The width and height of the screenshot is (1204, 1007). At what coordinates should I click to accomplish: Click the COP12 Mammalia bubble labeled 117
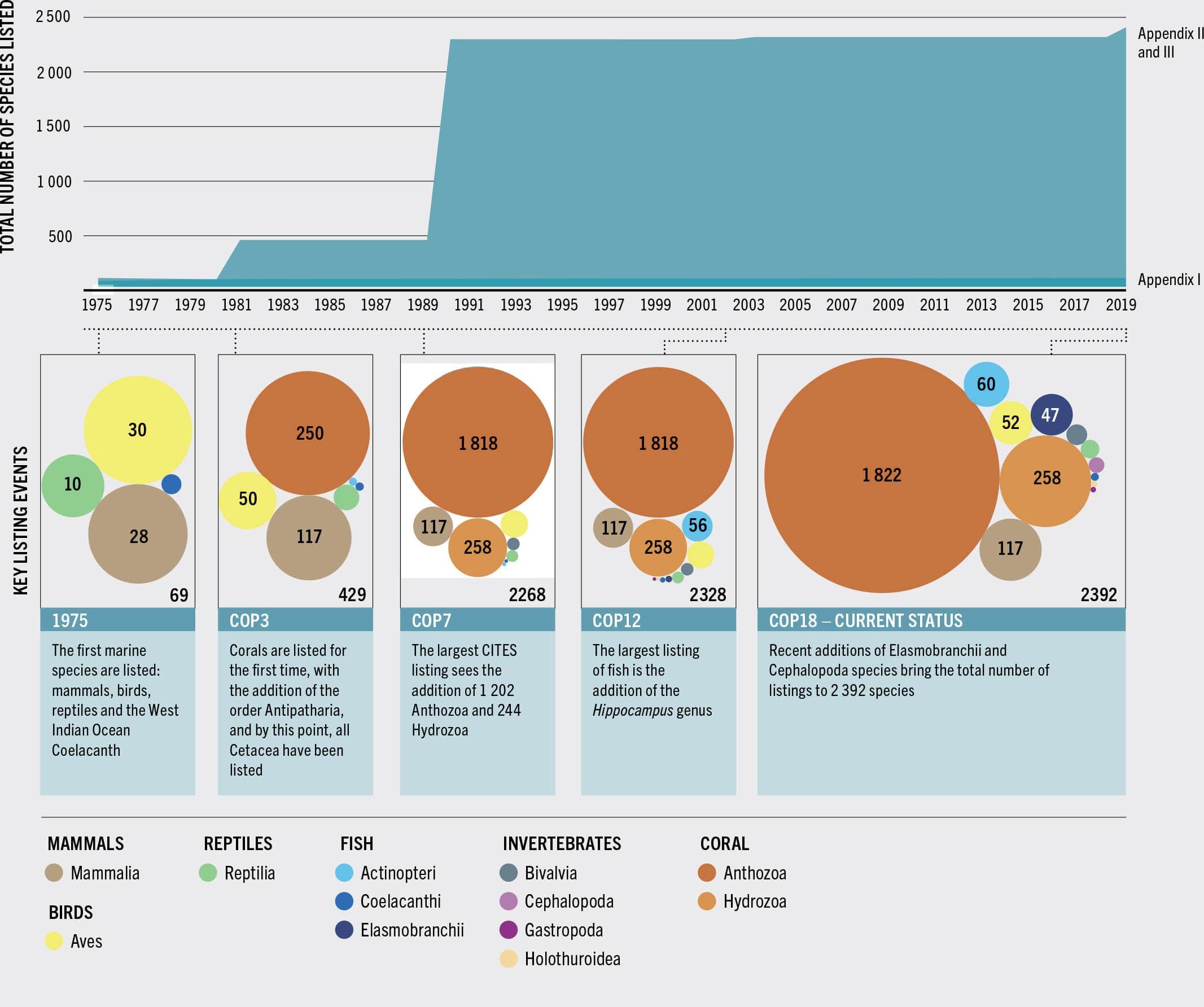coord(613,527)
